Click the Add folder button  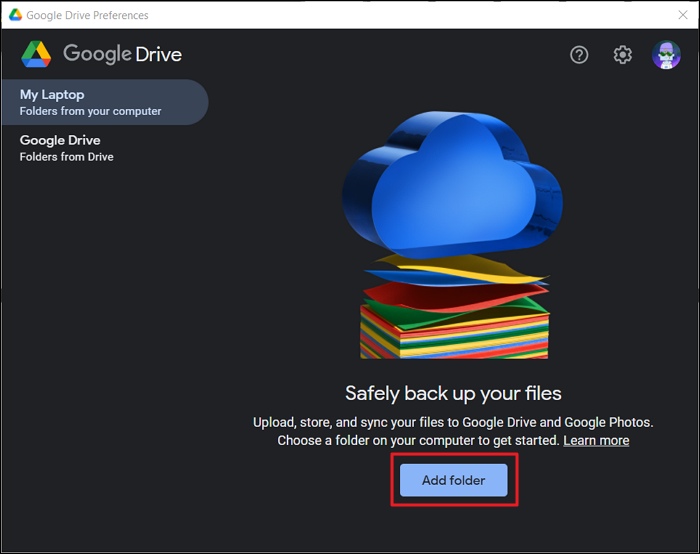pos(454,480)
